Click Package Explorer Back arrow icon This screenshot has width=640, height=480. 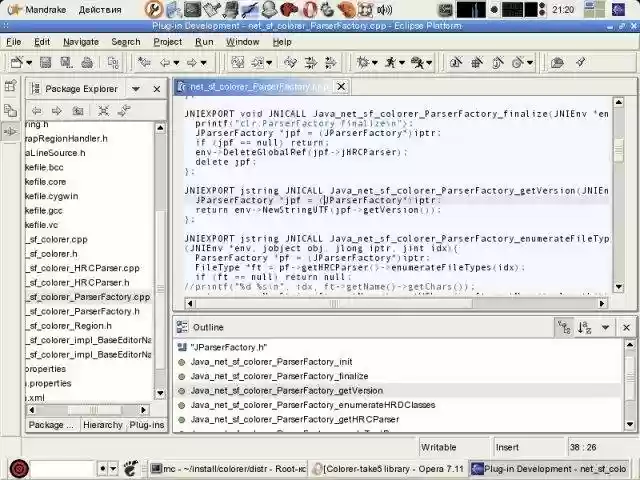(37, 111)
